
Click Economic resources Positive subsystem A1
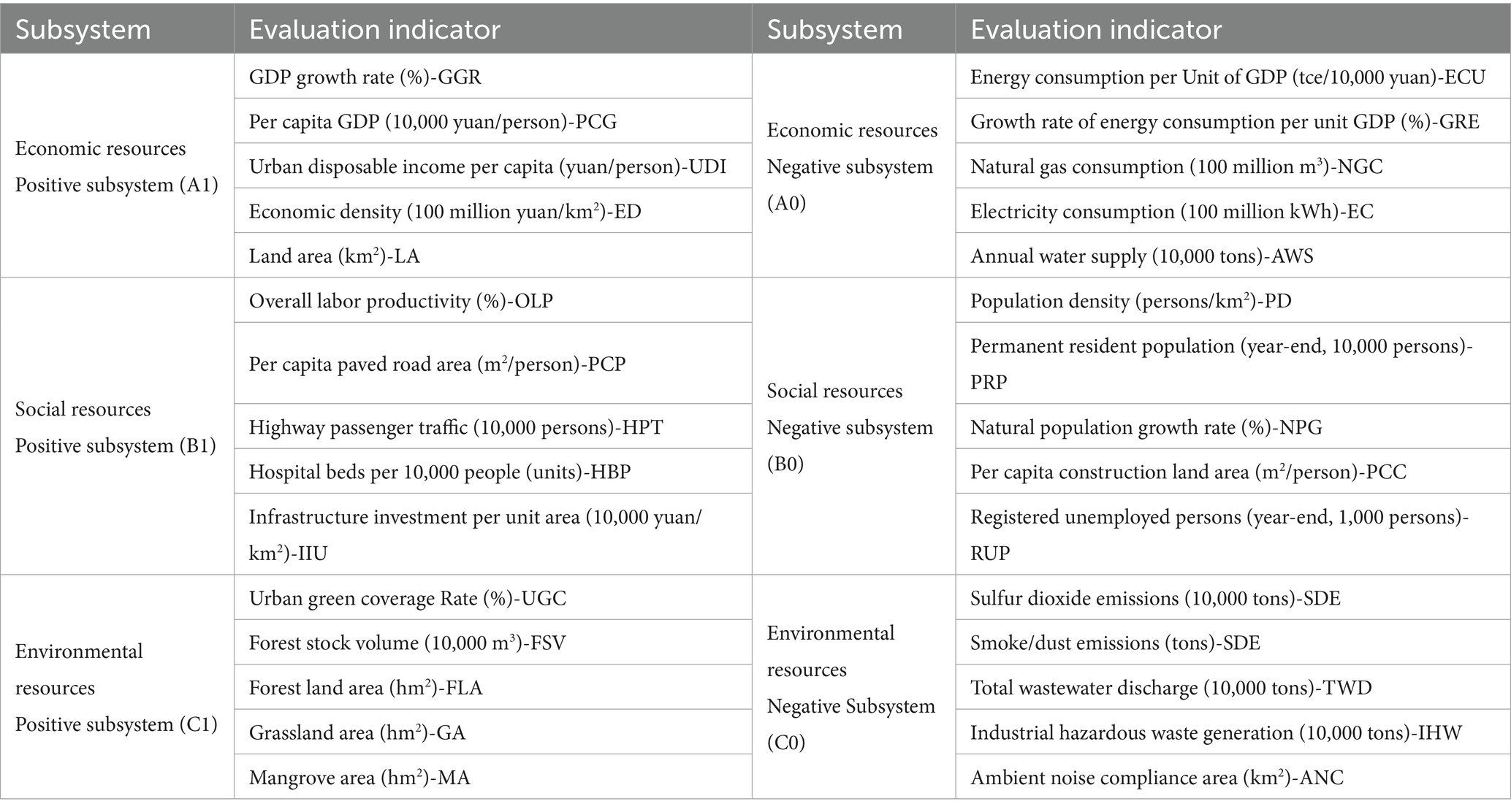coord(117,166)
